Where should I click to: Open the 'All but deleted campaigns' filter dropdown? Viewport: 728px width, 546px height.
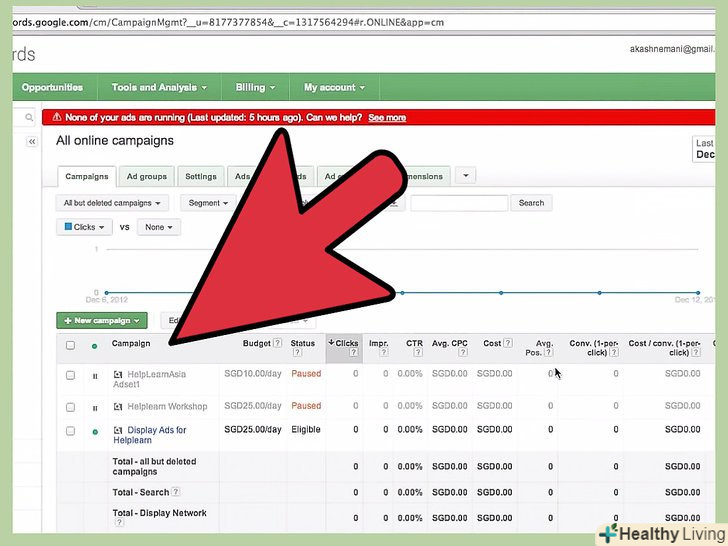112,203
